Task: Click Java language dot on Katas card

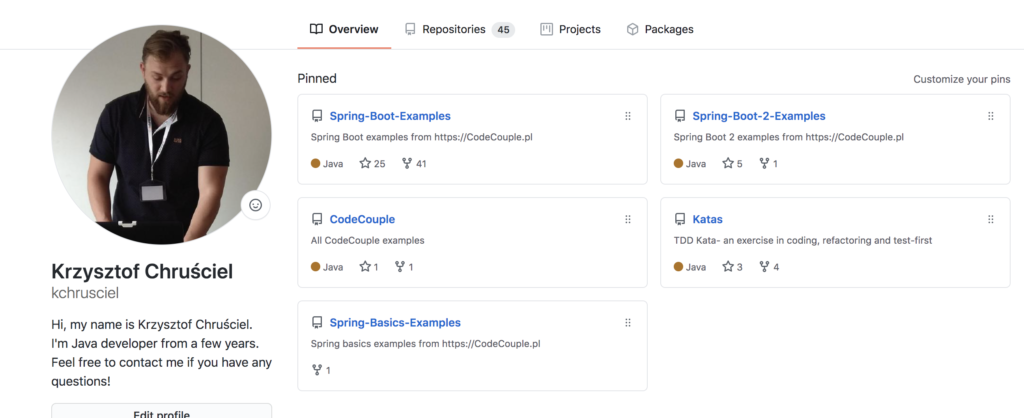Action: [678, 266]
